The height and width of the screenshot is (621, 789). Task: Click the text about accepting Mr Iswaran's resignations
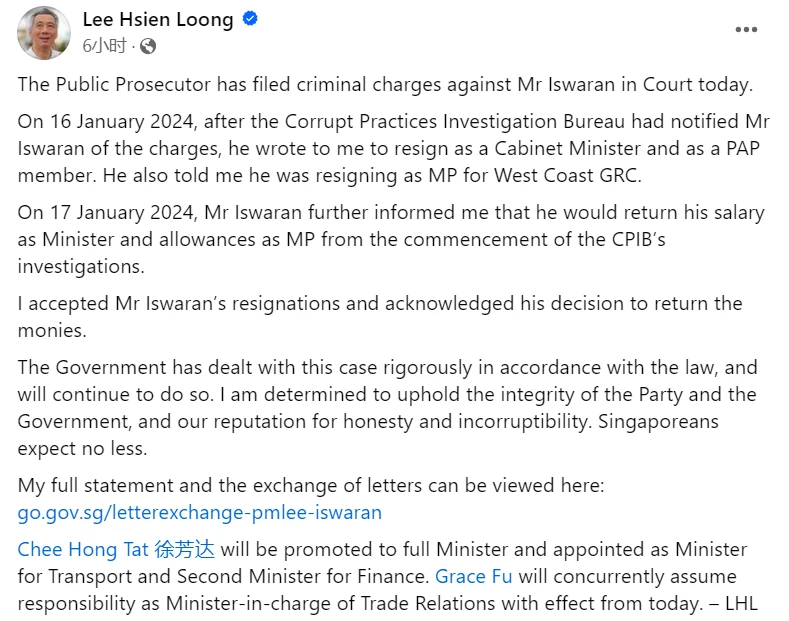click(x=380, y=317)
